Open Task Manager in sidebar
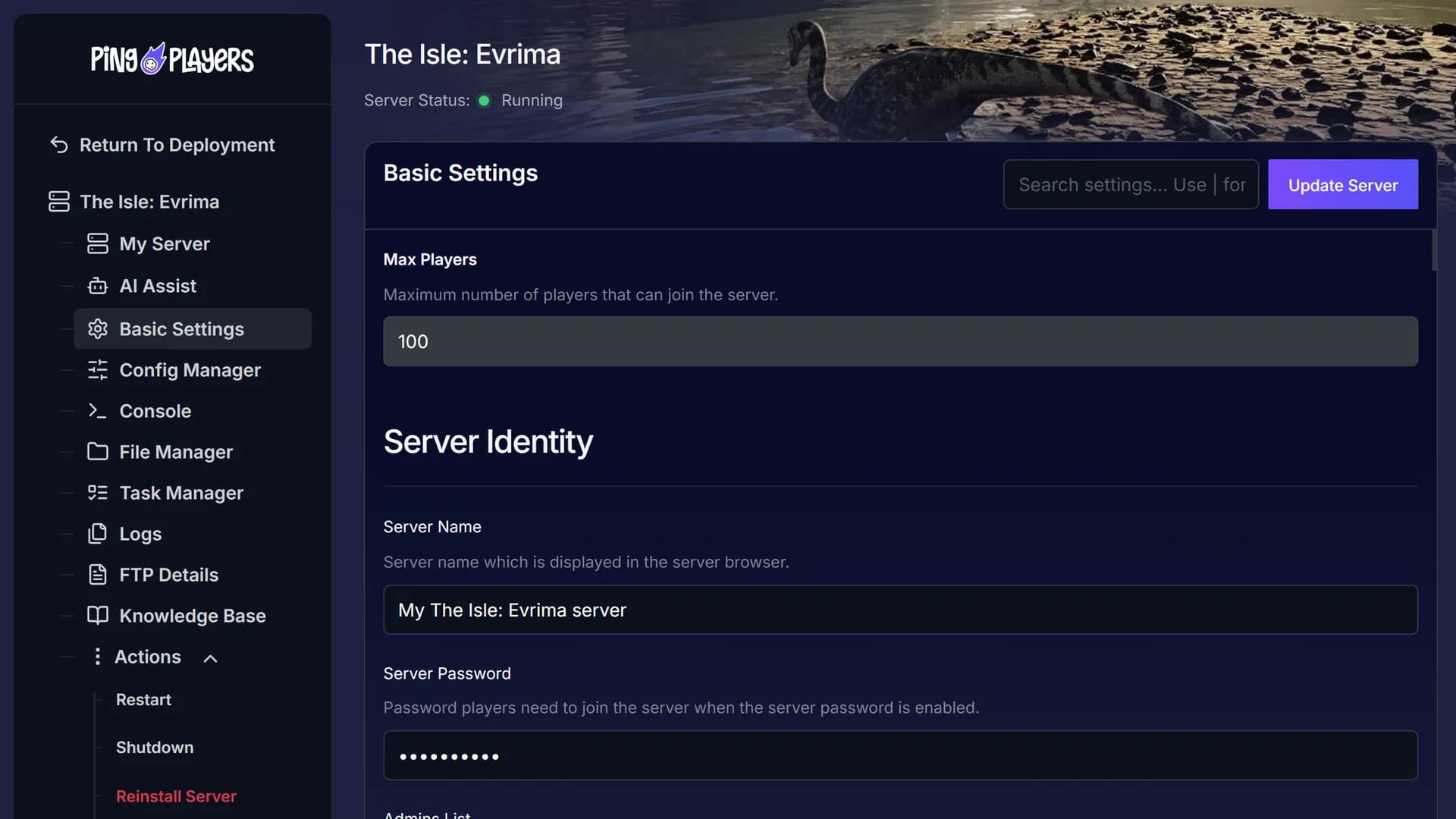Viewport: 1456px width, 819px height. tap(181, 493)
